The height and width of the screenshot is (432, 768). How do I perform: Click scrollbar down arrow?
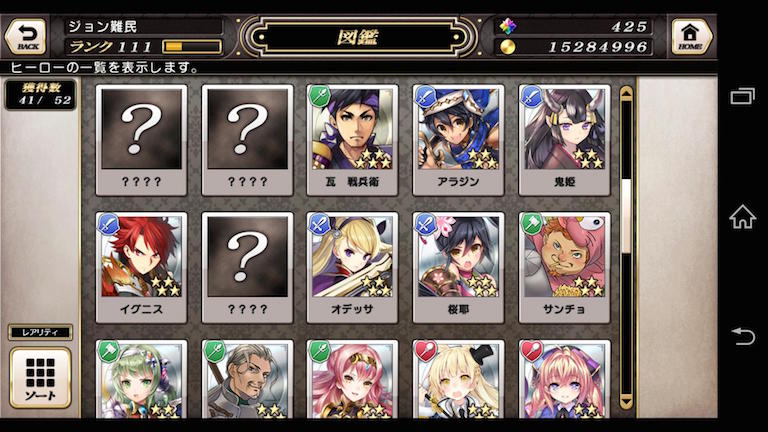pos(626,402)
